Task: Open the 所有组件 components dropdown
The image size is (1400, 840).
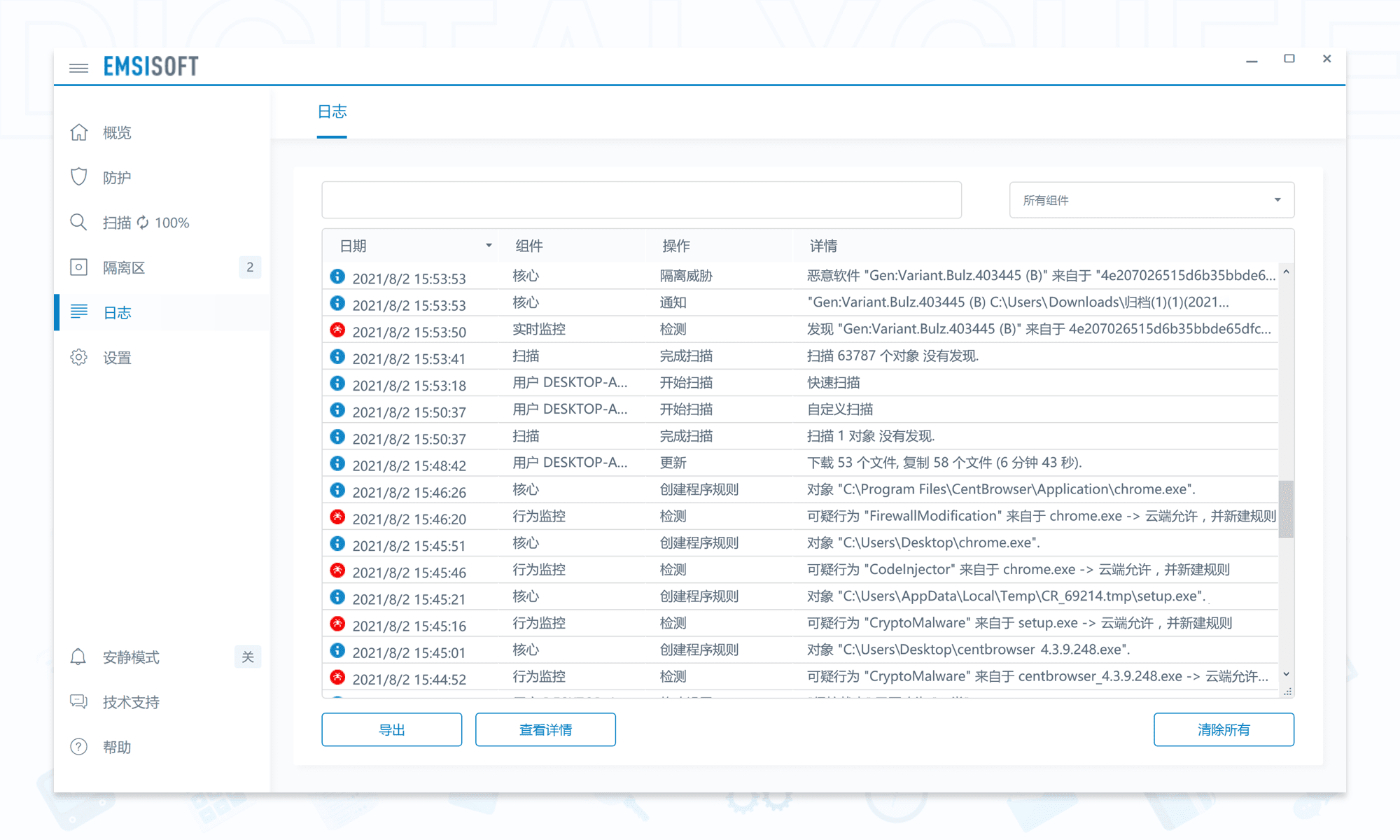Action: 1150,199
